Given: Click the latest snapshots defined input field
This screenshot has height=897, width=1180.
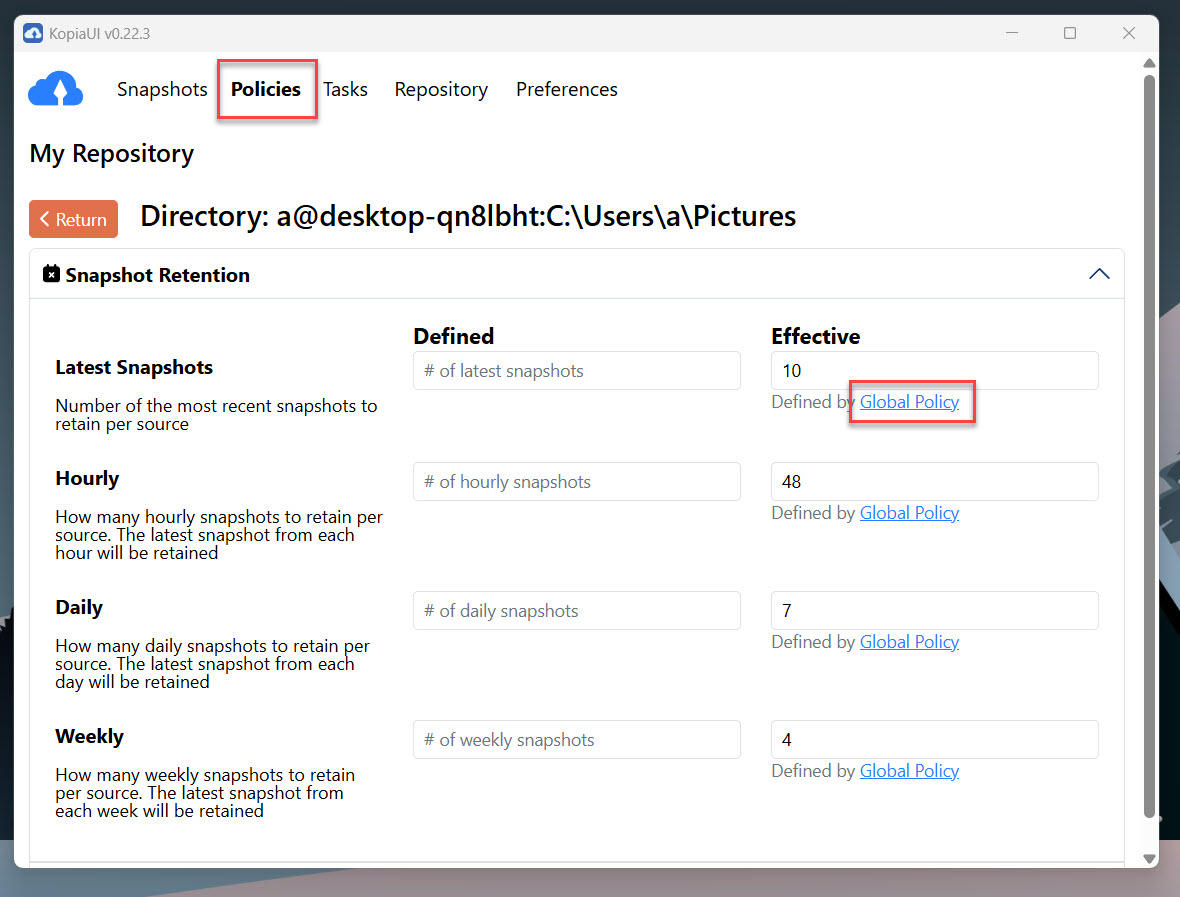Looking at the screenshot, I should [x=576, y=371].
